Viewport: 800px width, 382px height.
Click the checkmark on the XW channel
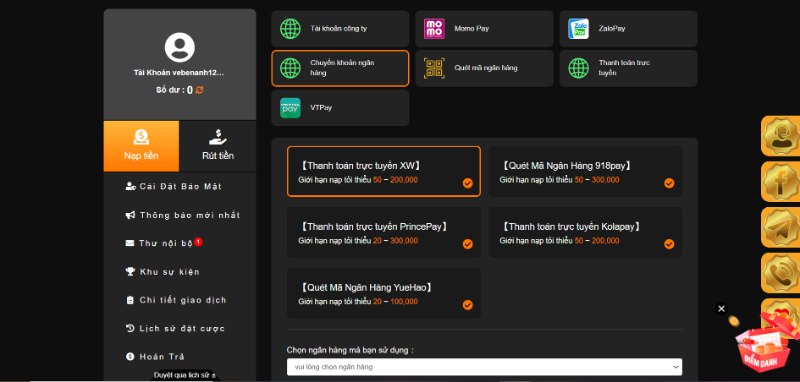[468, 183]
